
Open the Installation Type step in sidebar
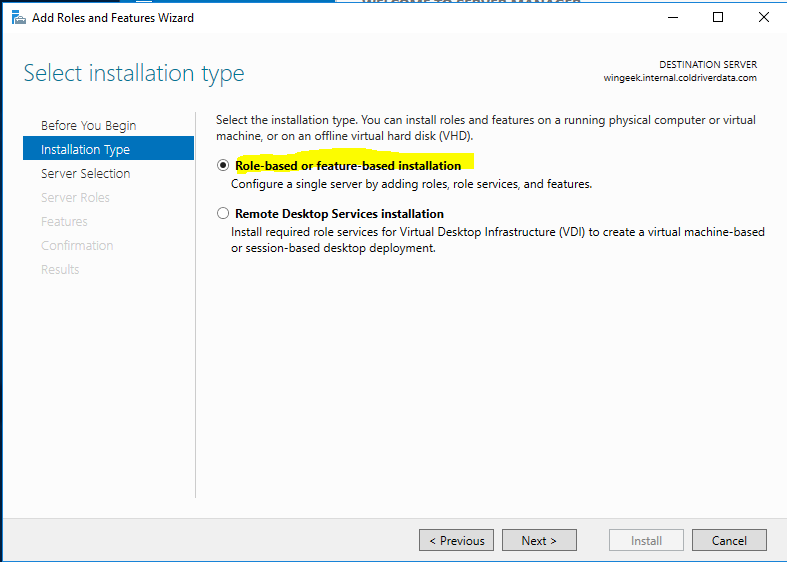[x=85, y=149]
